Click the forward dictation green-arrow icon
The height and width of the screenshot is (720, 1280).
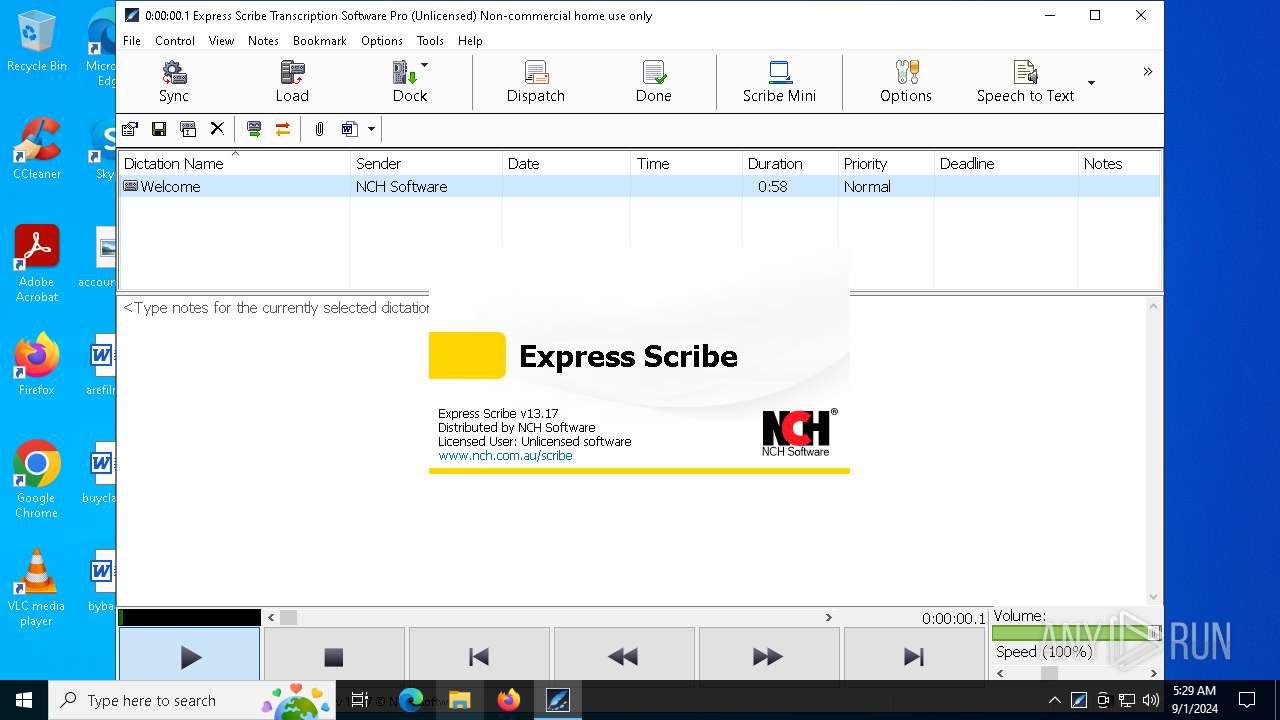coord(254,129)
